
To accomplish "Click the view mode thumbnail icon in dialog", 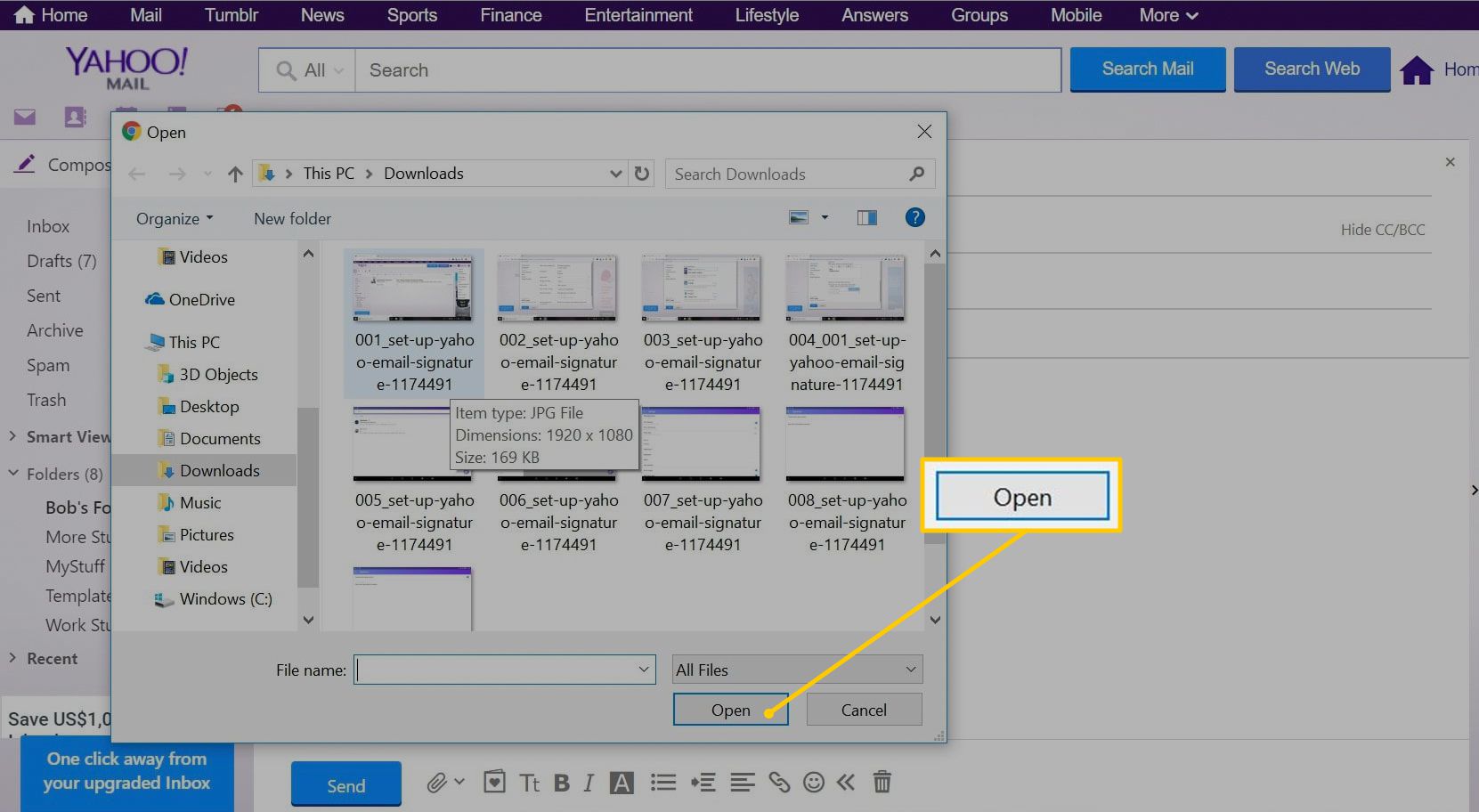I will click(x=799, y=218).
